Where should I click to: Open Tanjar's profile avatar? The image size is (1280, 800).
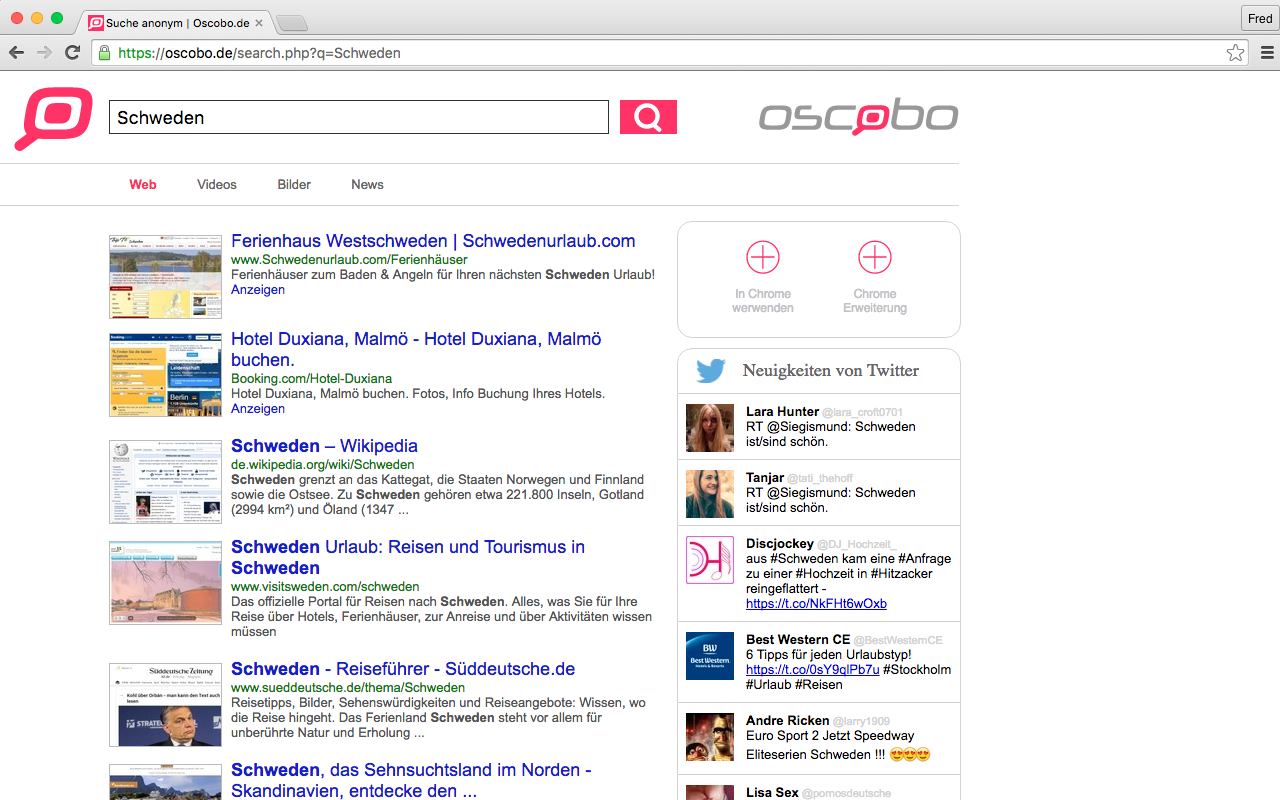click(x=710, y=494)
